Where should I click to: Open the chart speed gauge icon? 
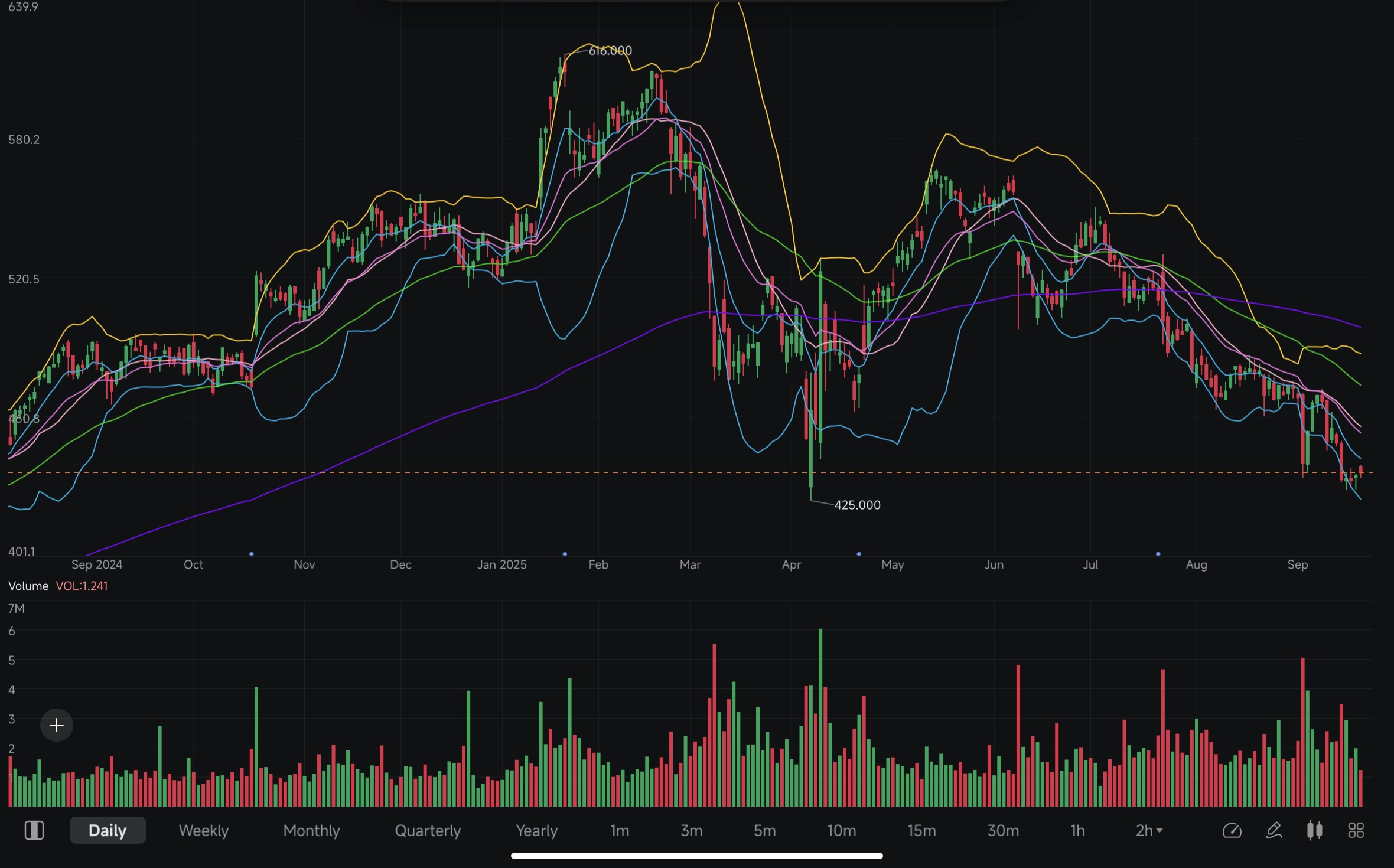pyautogui.click(x=1232, y=831)
